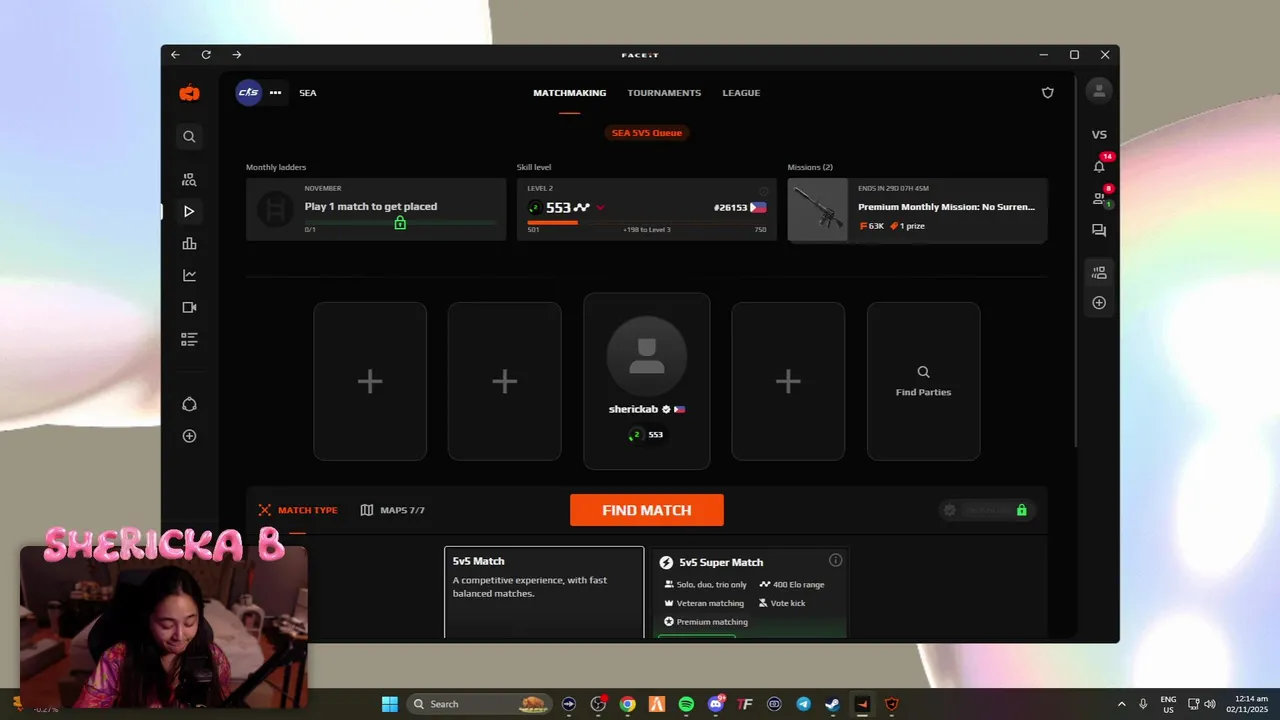The image size is (1280, 720).
Task: Switch to the MATCHMAKING tab
Action: point(569,93)
